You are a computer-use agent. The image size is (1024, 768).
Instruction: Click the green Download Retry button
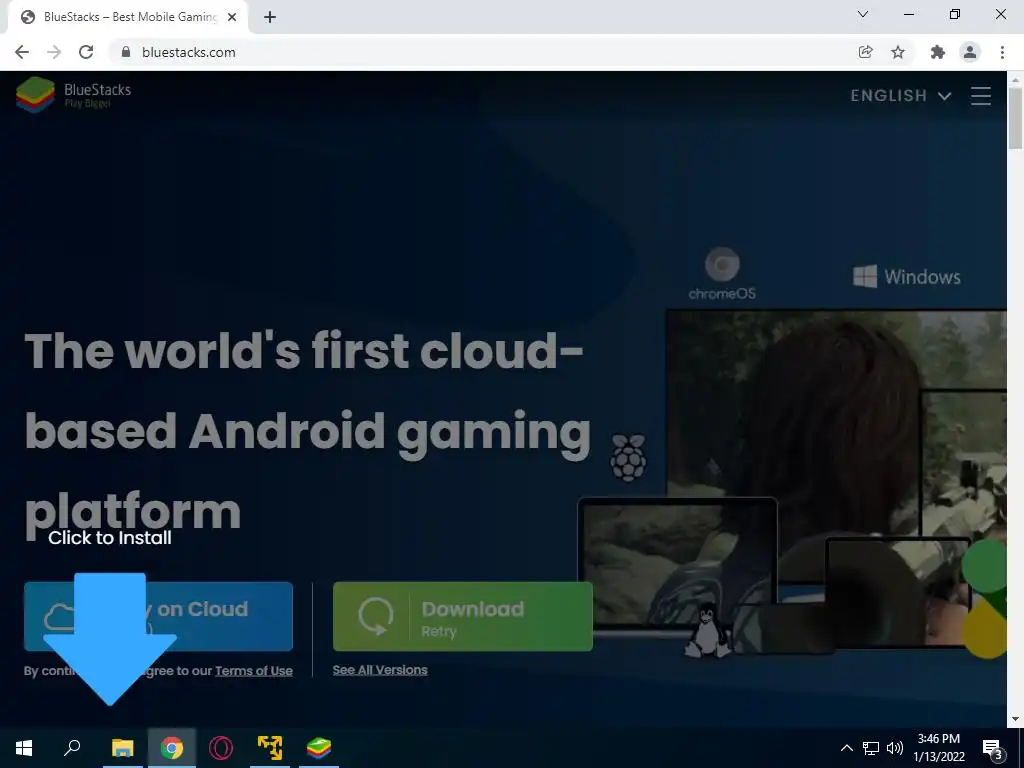coord(462,616)
